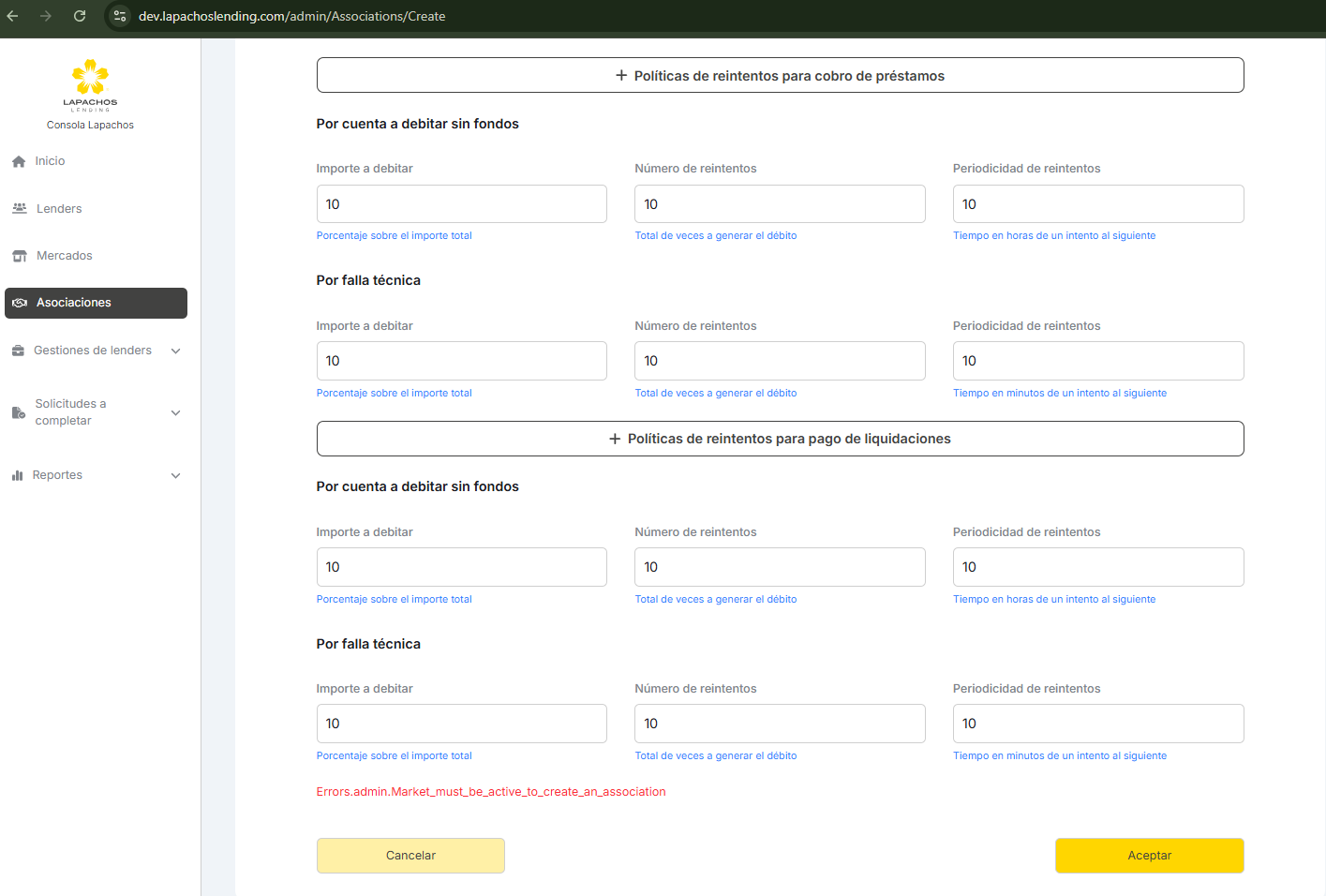This screenshot has width=1326, height=896.
Task: Click the Reportes bar chart icon
Action: (x=17, y=475)
